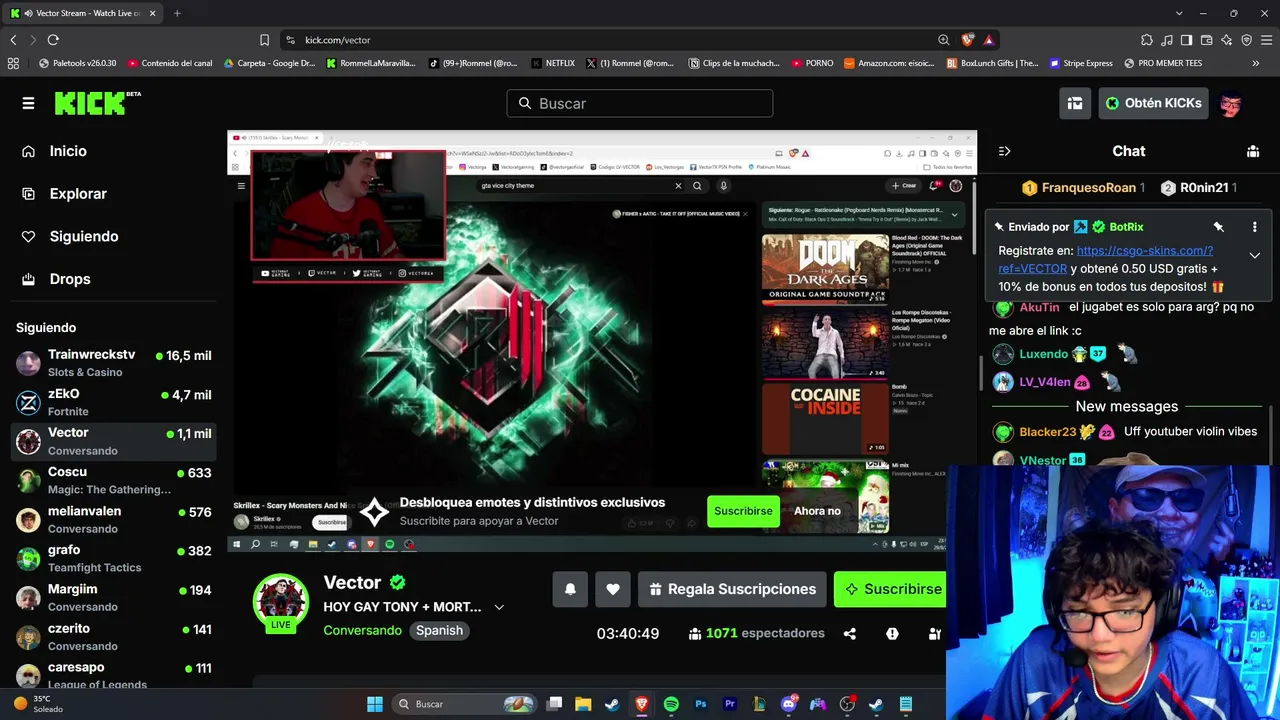1280x720 pixels.
Task: Open the NETFLIX bookmark
Action: (x=553, y=63)
